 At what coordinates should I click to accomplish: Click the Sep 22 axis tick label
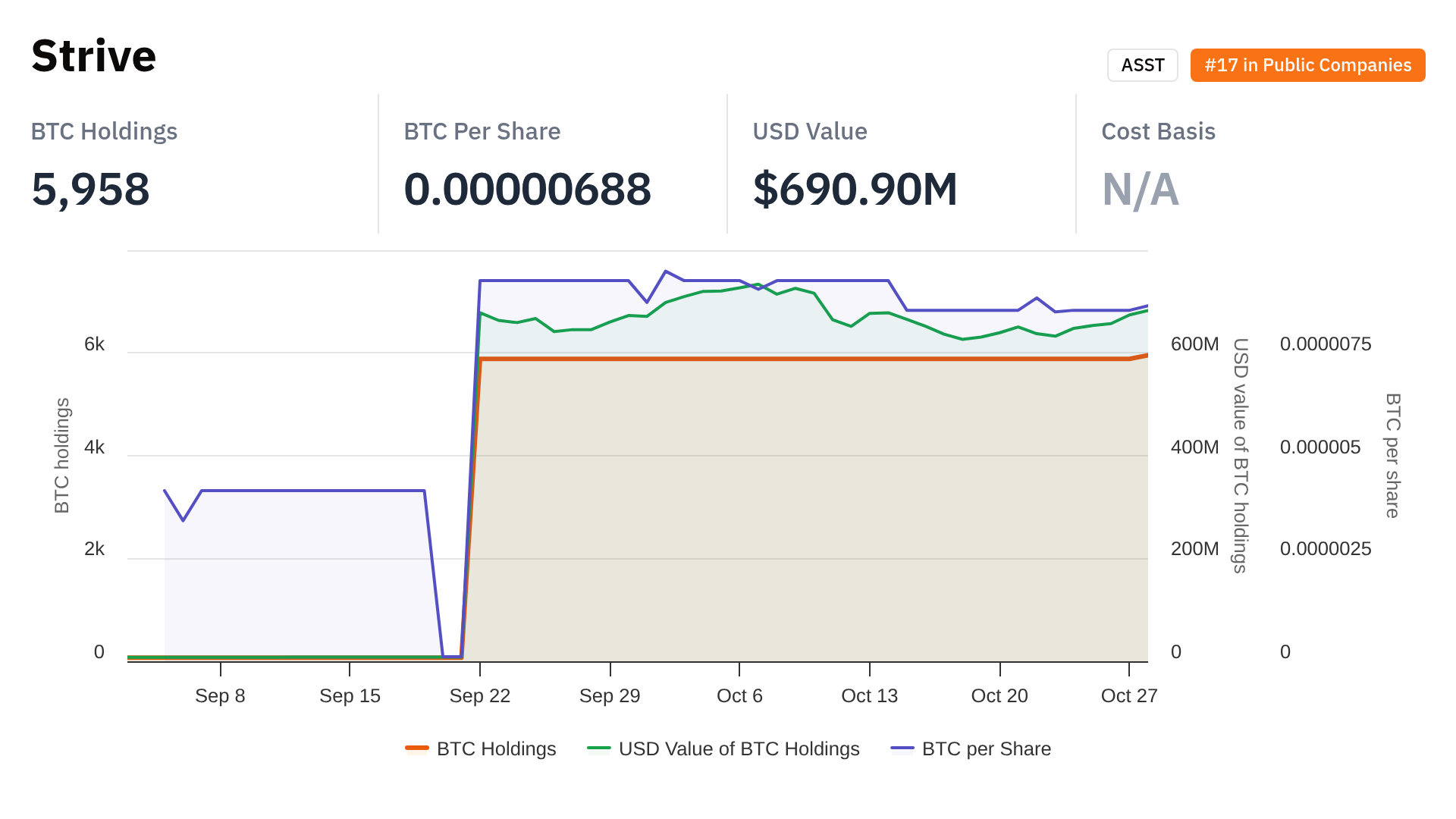479,696
